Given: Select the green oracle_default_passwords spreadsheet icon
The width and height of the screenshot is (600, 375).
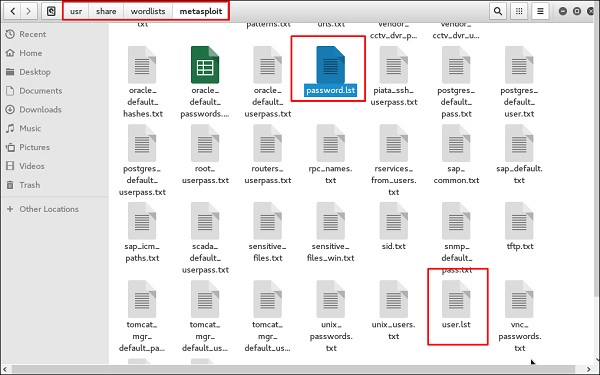Looking at the screenshot, I should click(x=205, y=65).
